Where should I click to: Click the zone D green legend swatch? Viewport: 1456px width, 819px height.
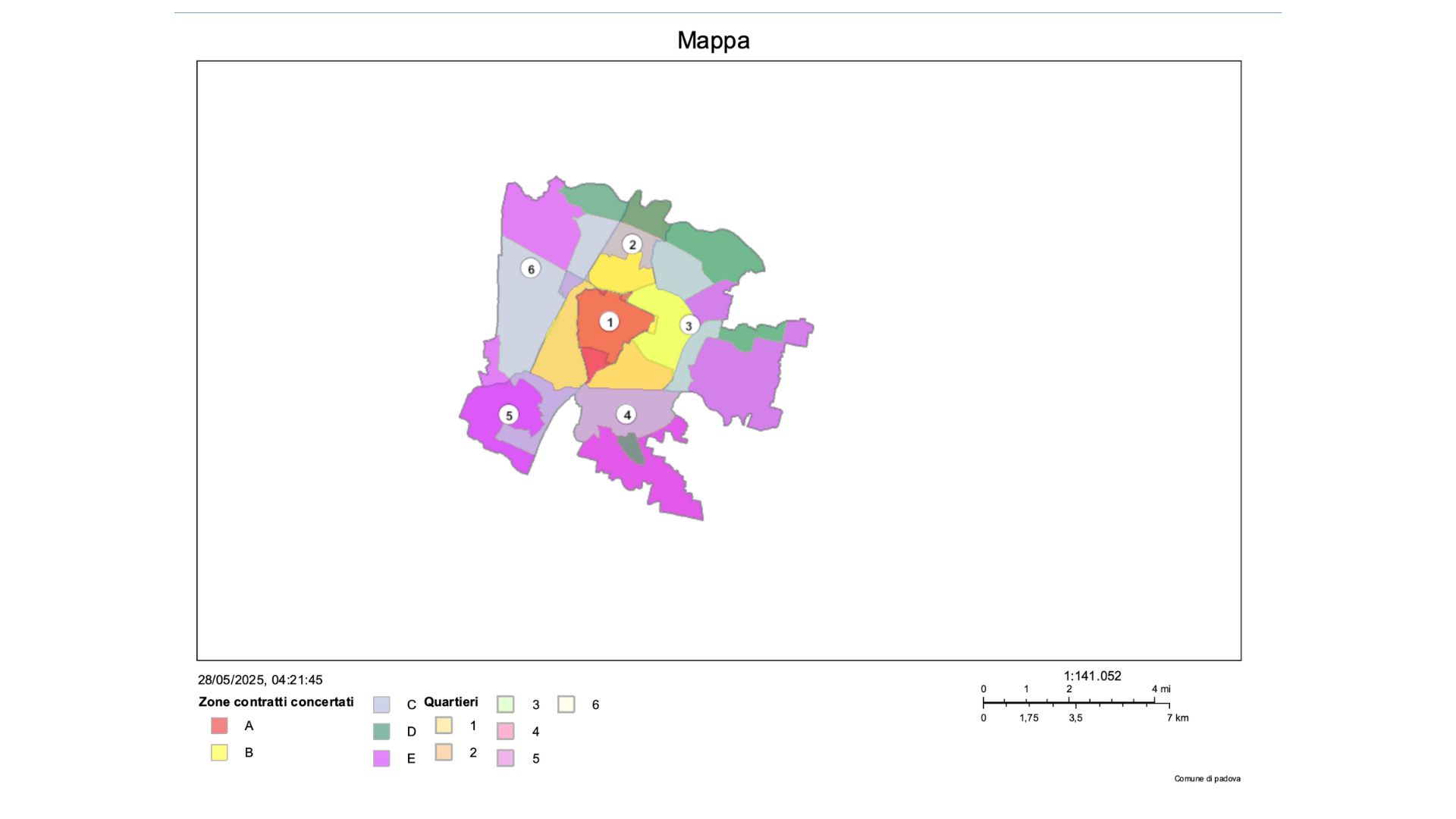coord(381,732)
